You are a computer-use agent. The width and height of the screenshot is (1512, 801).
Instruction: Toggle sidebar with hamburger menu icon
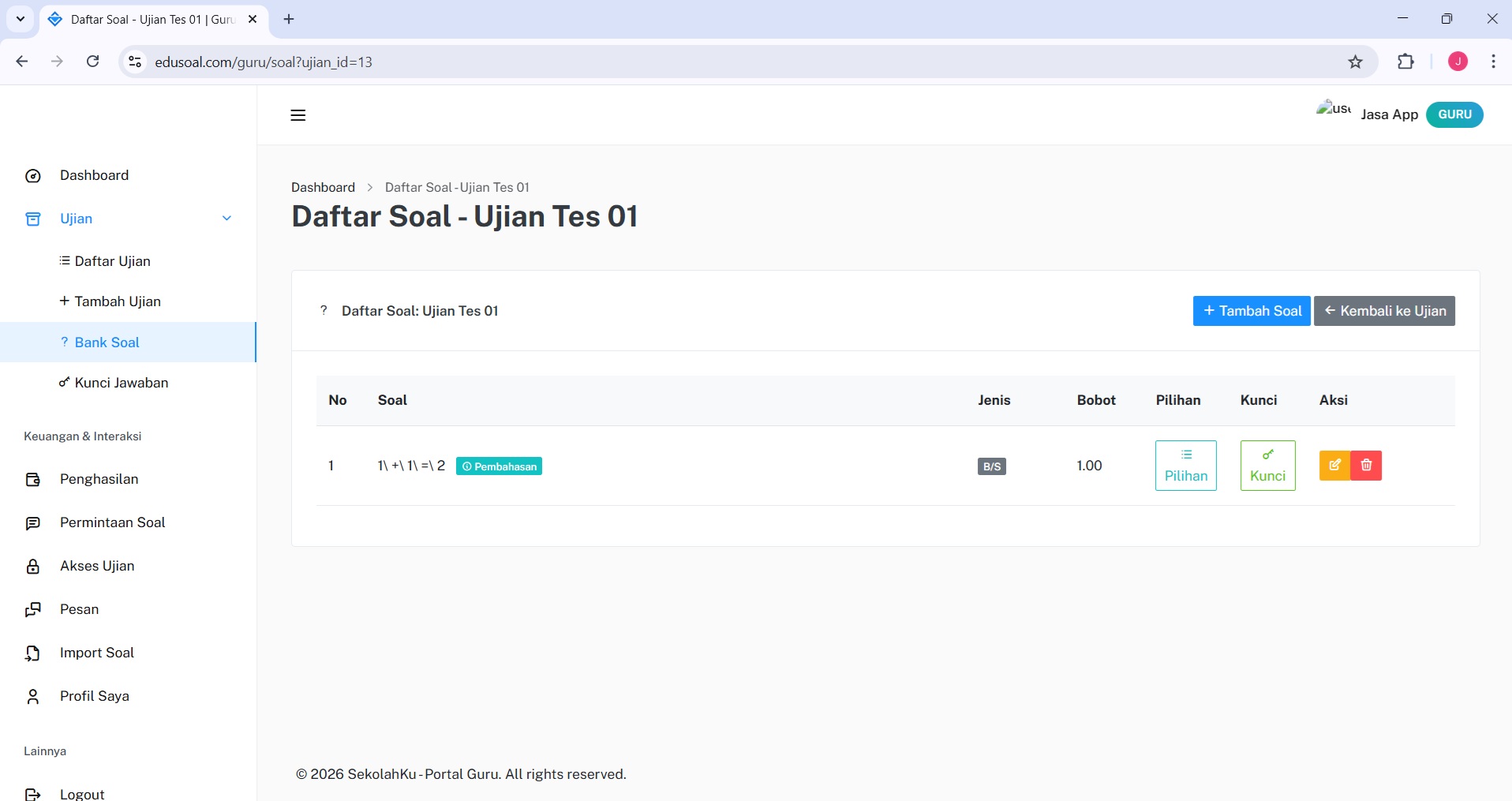pos(298,115)
